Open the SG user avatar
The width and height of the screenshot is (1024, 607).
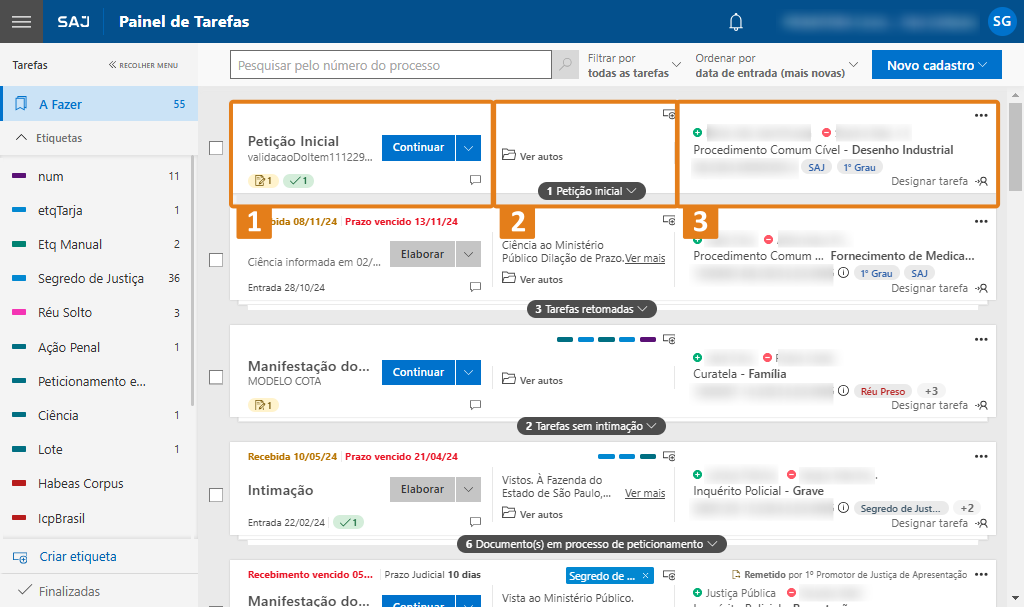pyautogui.click(x=1000, y=21)
